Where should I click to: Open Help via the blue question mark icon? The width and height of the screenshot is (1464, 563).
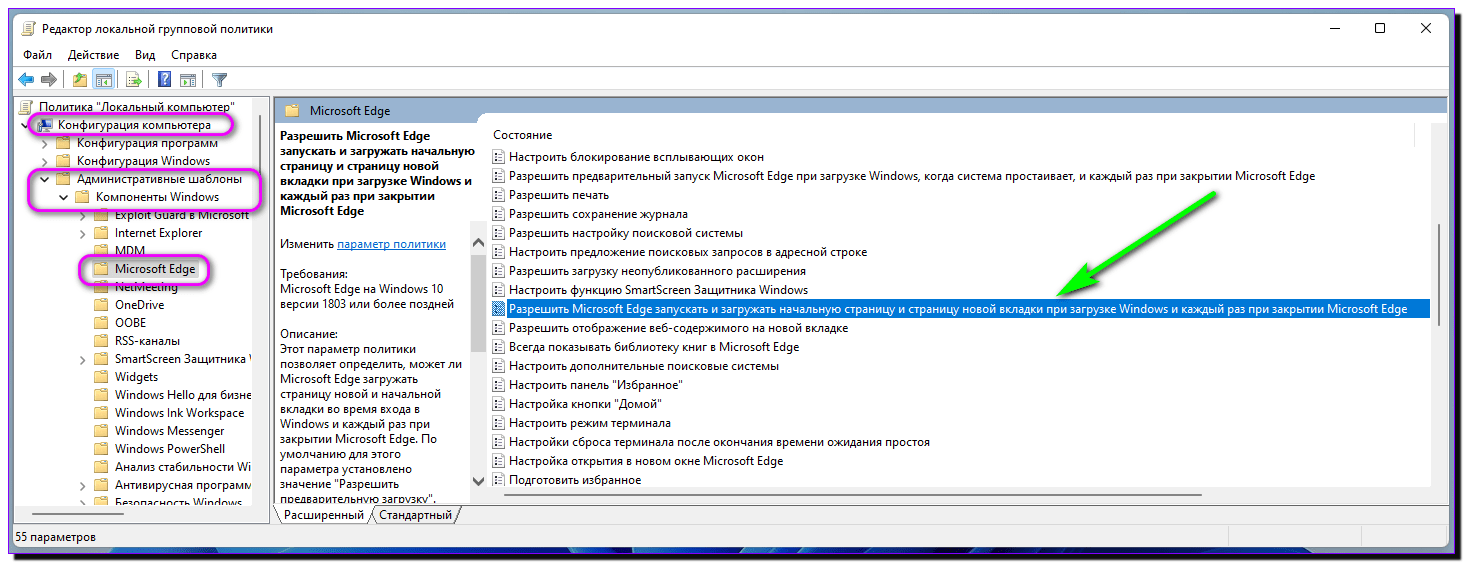164,79
